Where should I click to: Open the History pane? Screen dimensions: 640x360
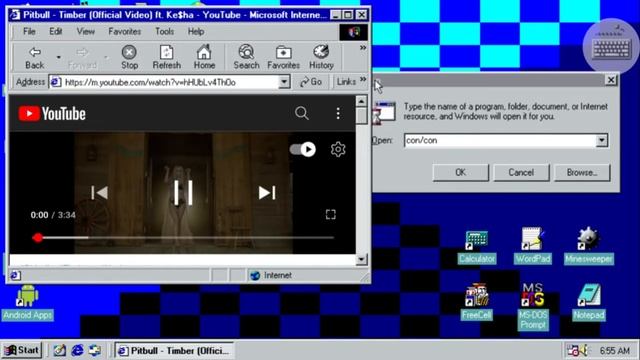[x=321, y=58]
